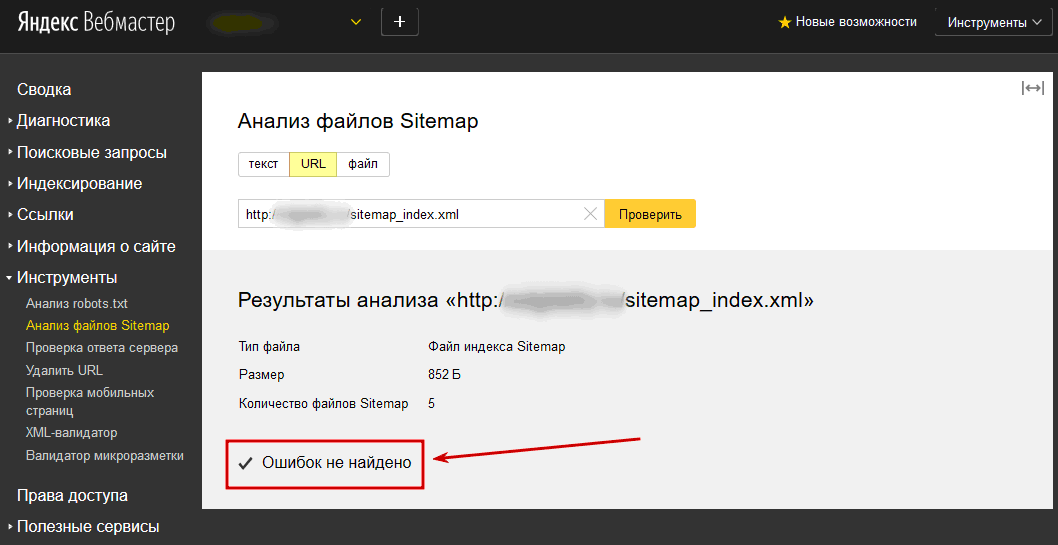Clear the sitemap URL field with X
The width and height of the screenshot is (1058, 545).
point(590,214)
